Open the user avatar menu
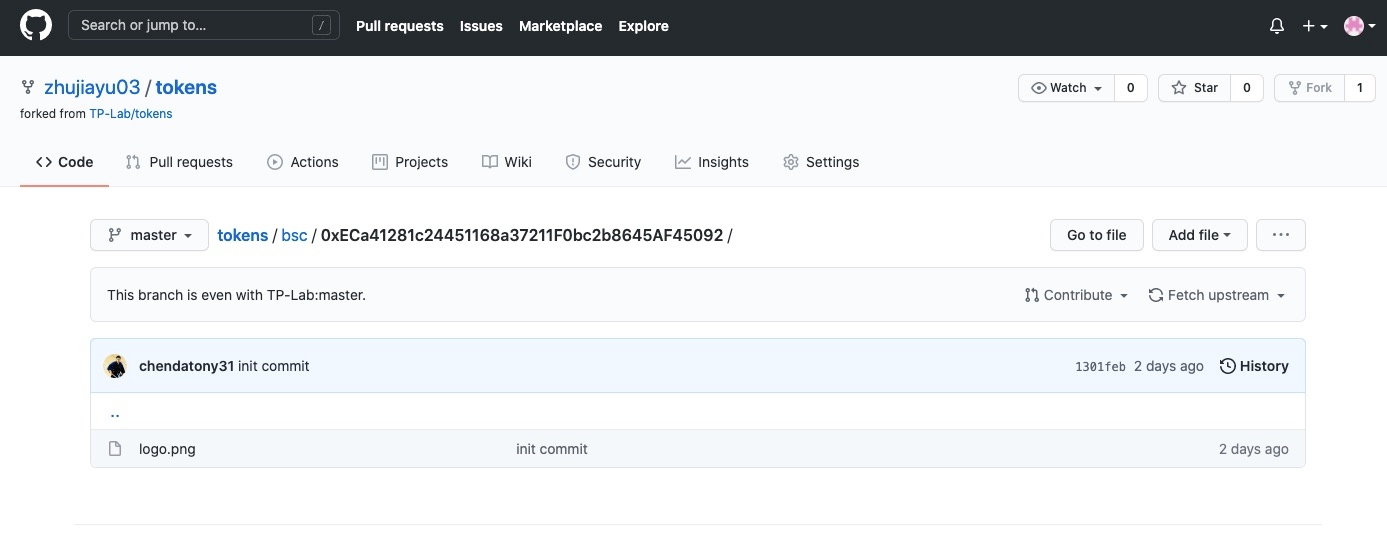This screenshot has width=1387, height=548. pyautogui.click(x=1359, y=26)
